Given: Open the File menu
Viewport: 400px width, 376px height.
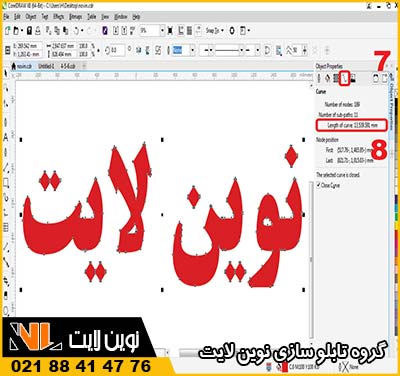Looking at the screenshot, I should [7, 17].
